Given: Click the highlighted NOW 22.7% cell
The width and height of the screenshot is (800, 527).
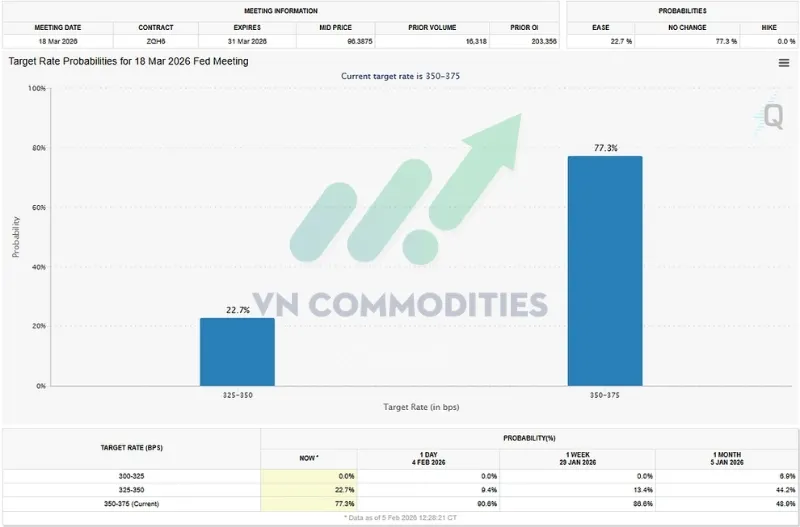Looking at the screenshot, I should tap(308, 490).
